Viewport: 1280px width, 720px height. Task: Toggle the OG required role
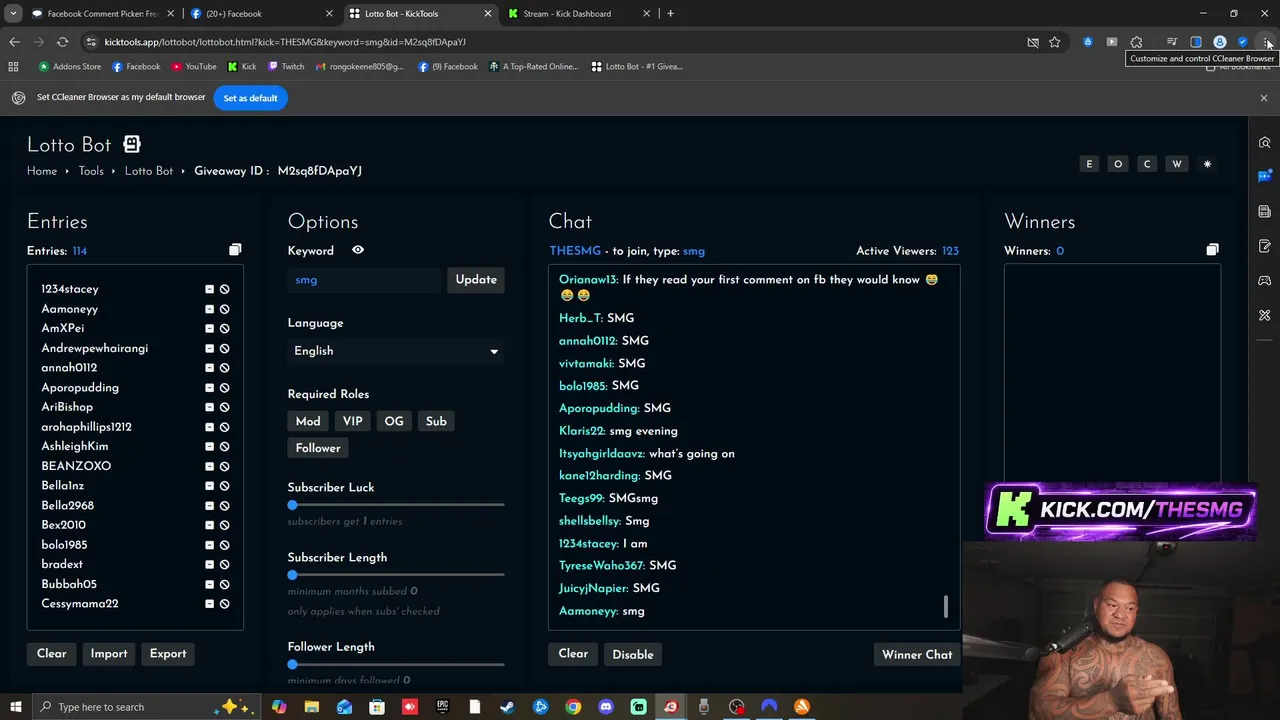394,421
